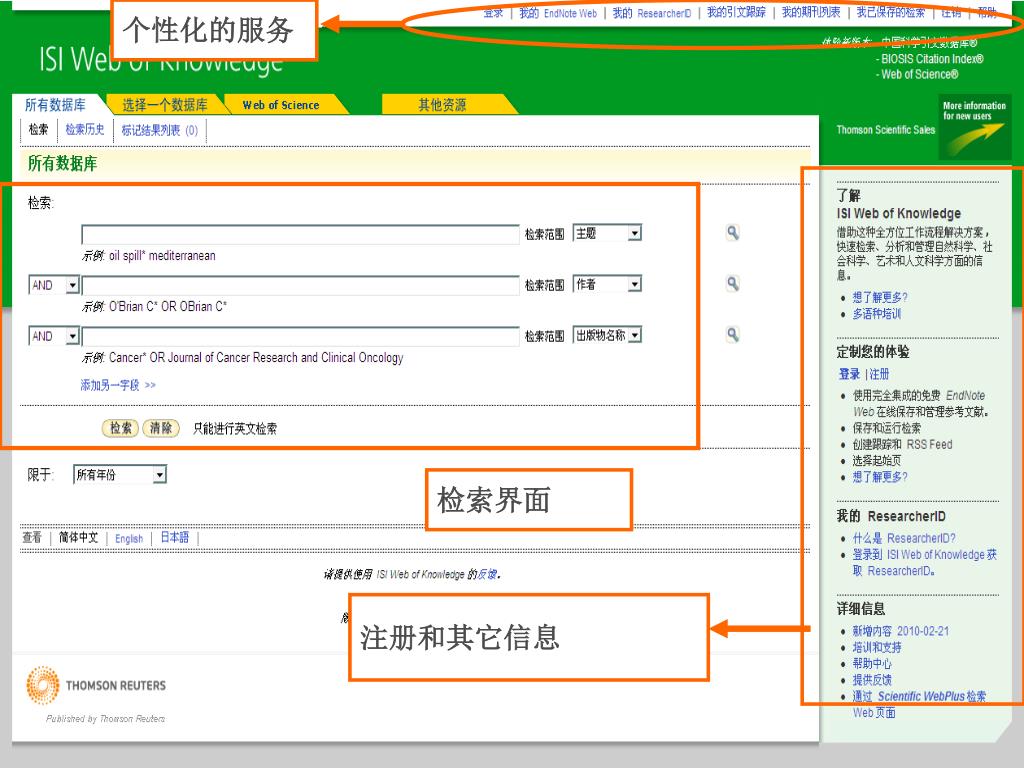
Task: Click the magnifier icon beside the 主题 search row
Action: pos(733,233)
